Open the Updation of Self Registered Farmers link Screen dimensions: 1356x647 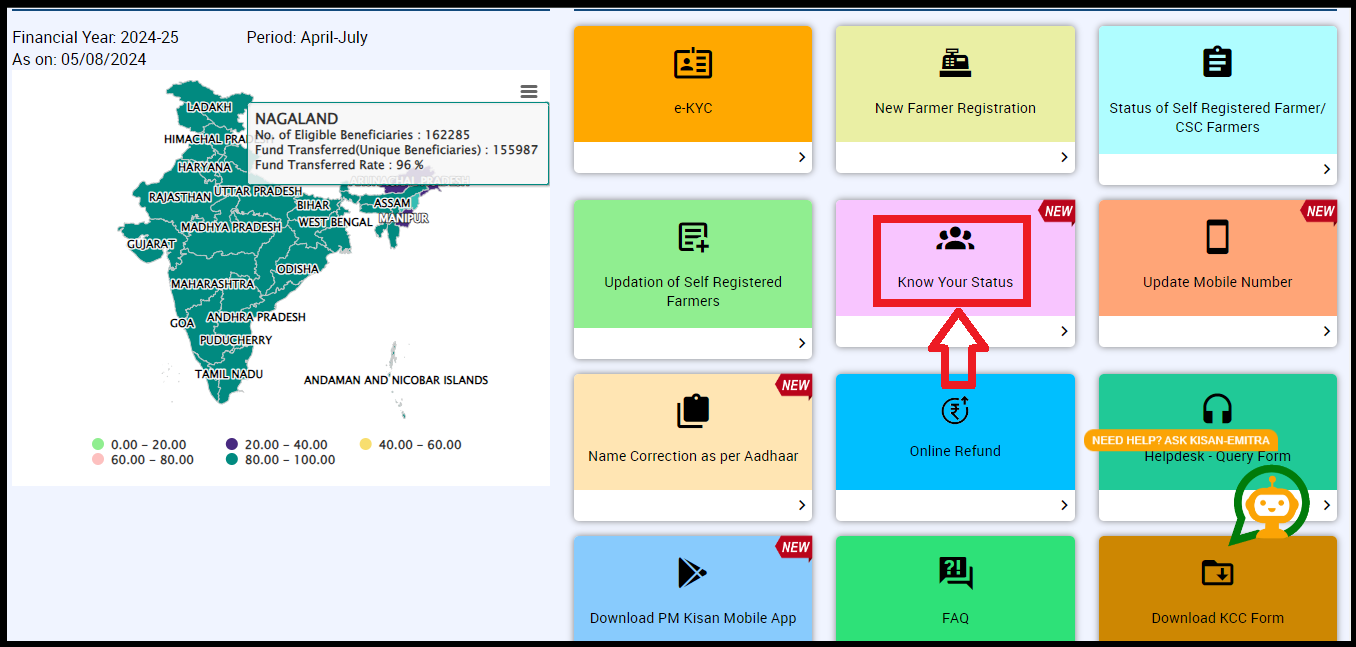(x=693, y=291)
